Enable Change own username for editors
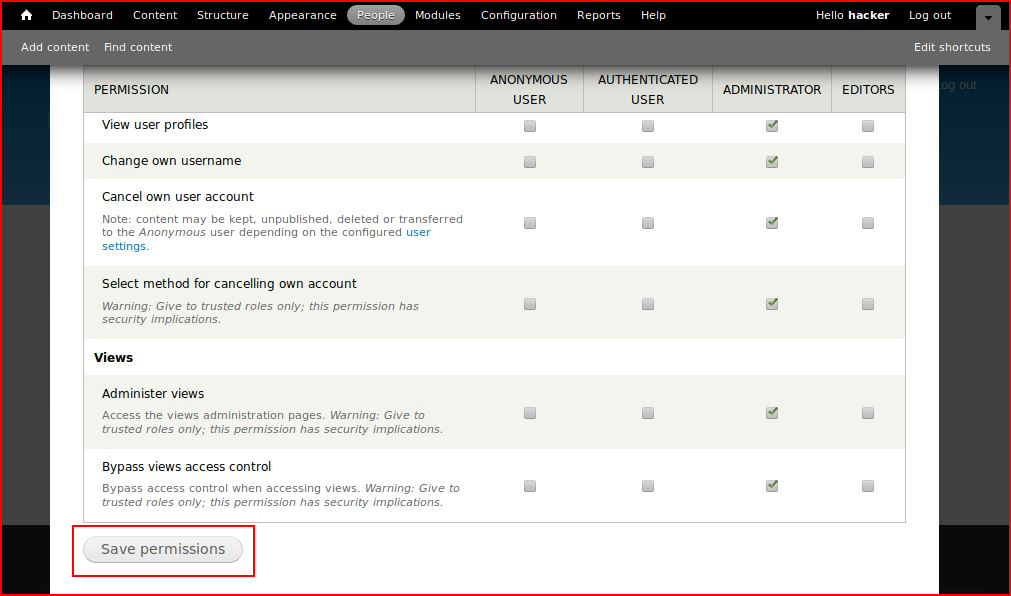 coord(868,162)
